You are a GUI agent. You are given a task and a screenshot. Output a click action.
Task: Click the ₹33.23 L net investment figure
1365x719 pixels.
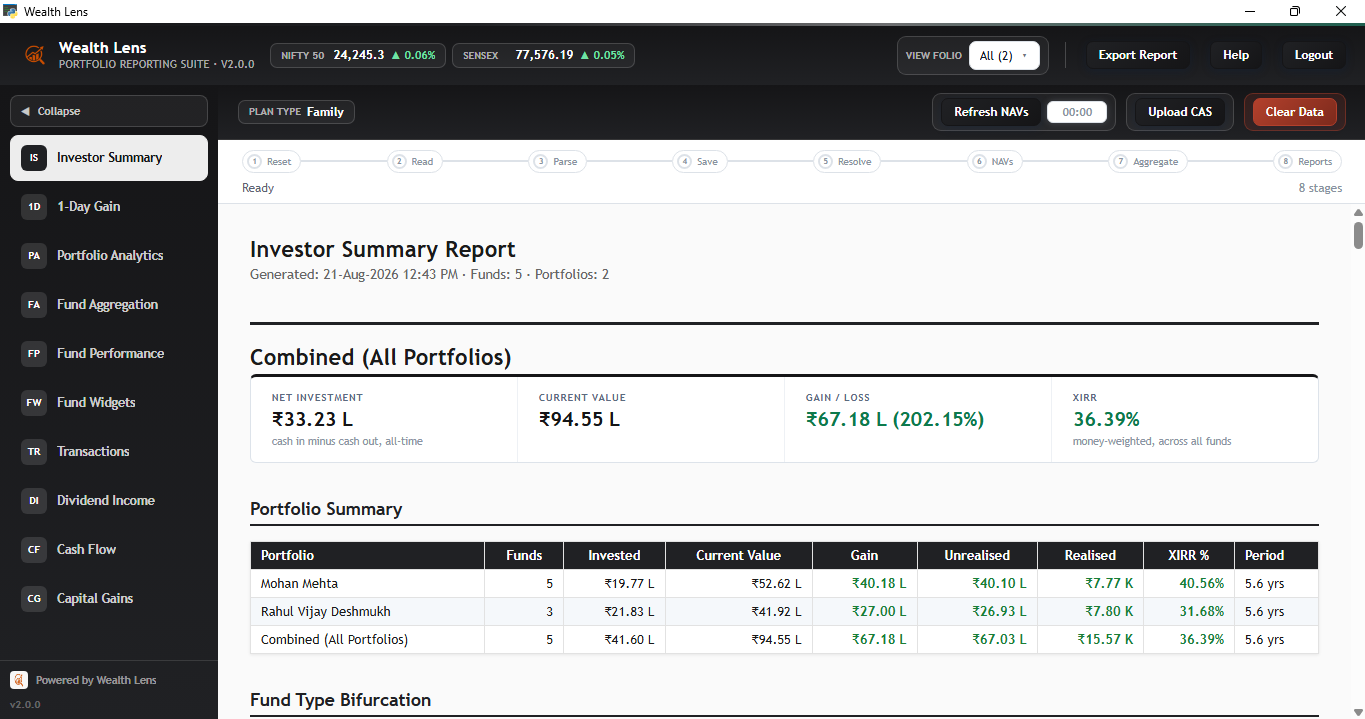pyautogui.click(x=312, y=419)
